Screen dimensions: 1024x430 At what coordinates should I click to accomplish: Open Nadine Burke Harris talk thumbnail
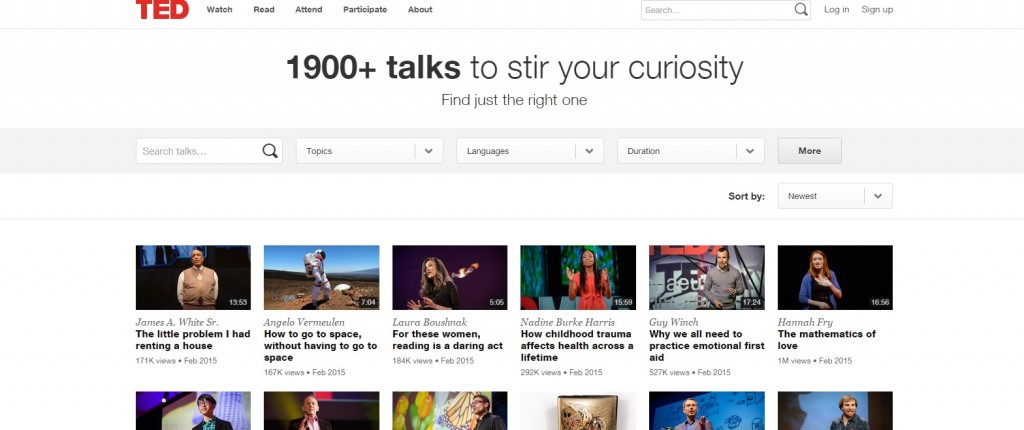(x=578, y=278)
